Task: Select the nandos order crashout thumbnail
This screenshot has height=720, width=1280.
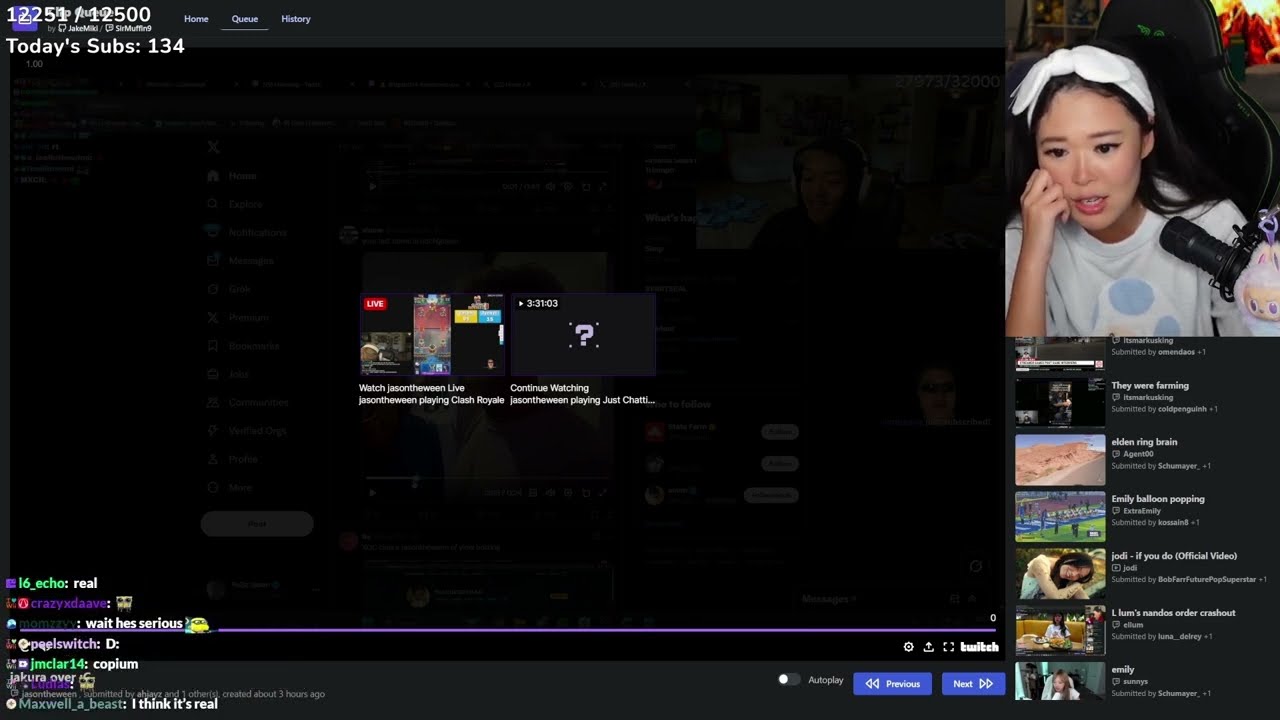Action: coord(1060,630)
